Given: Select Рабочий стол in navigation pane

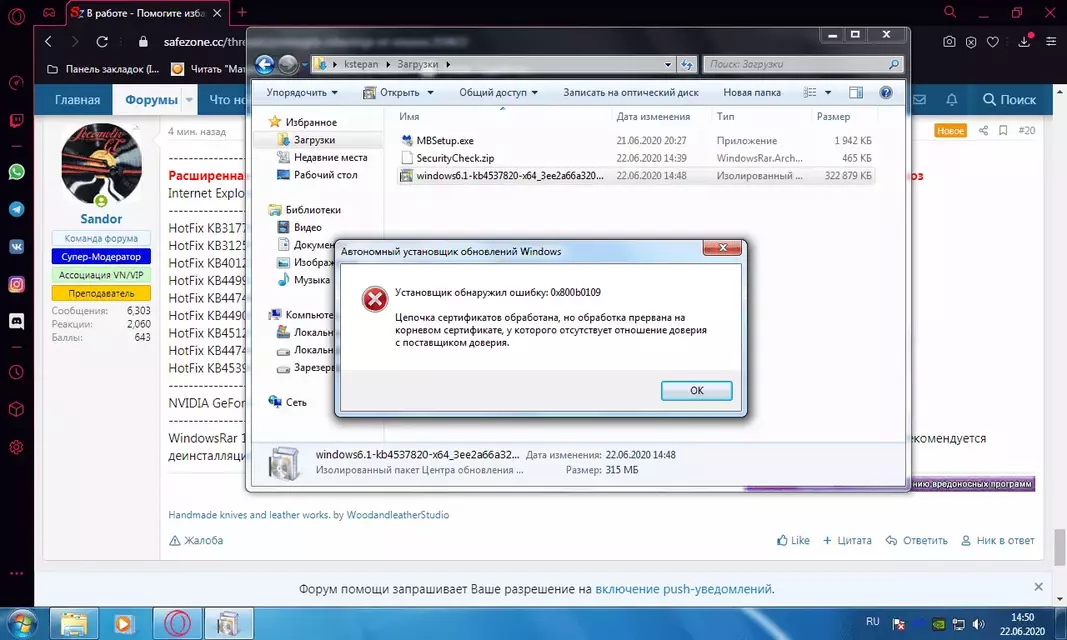Looking at the screenshot, I should tap(325, 175).
